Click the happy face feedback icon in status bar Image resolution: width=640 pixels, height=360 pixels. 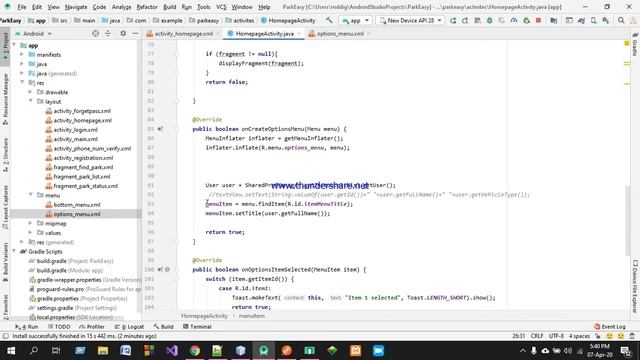(609, 336)
